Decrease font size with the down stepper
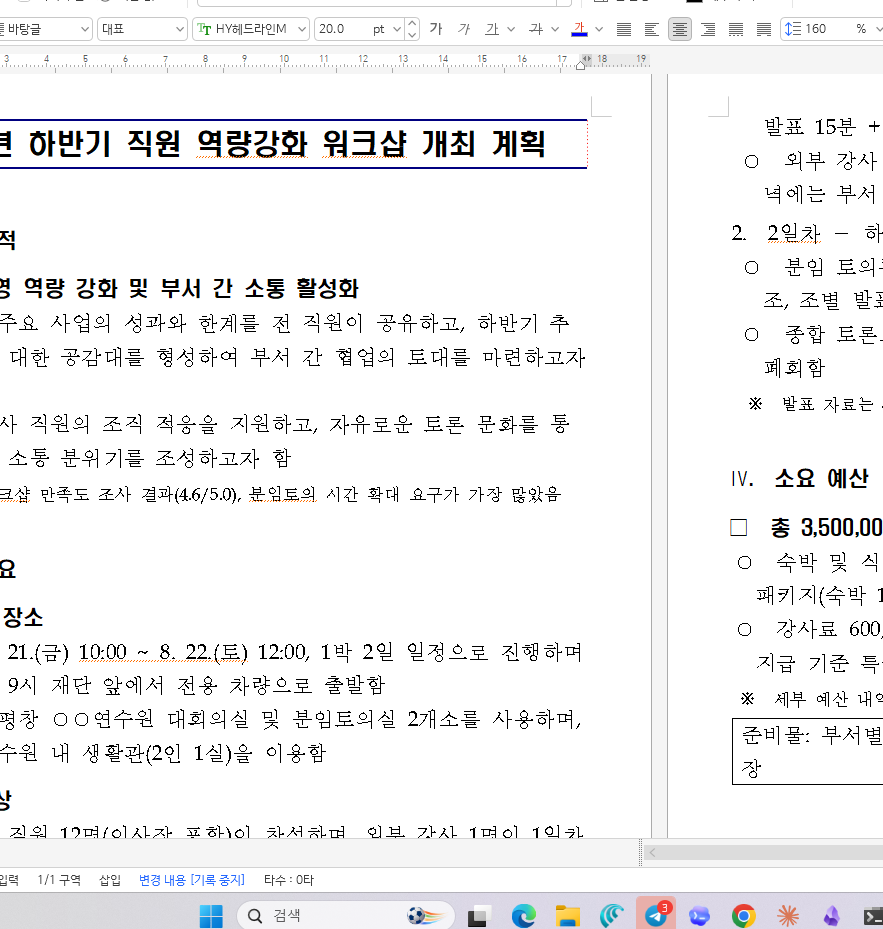Image resolution: width=883 pixels, height=929 pixels. pyautogui.click(x=412, y=34)
